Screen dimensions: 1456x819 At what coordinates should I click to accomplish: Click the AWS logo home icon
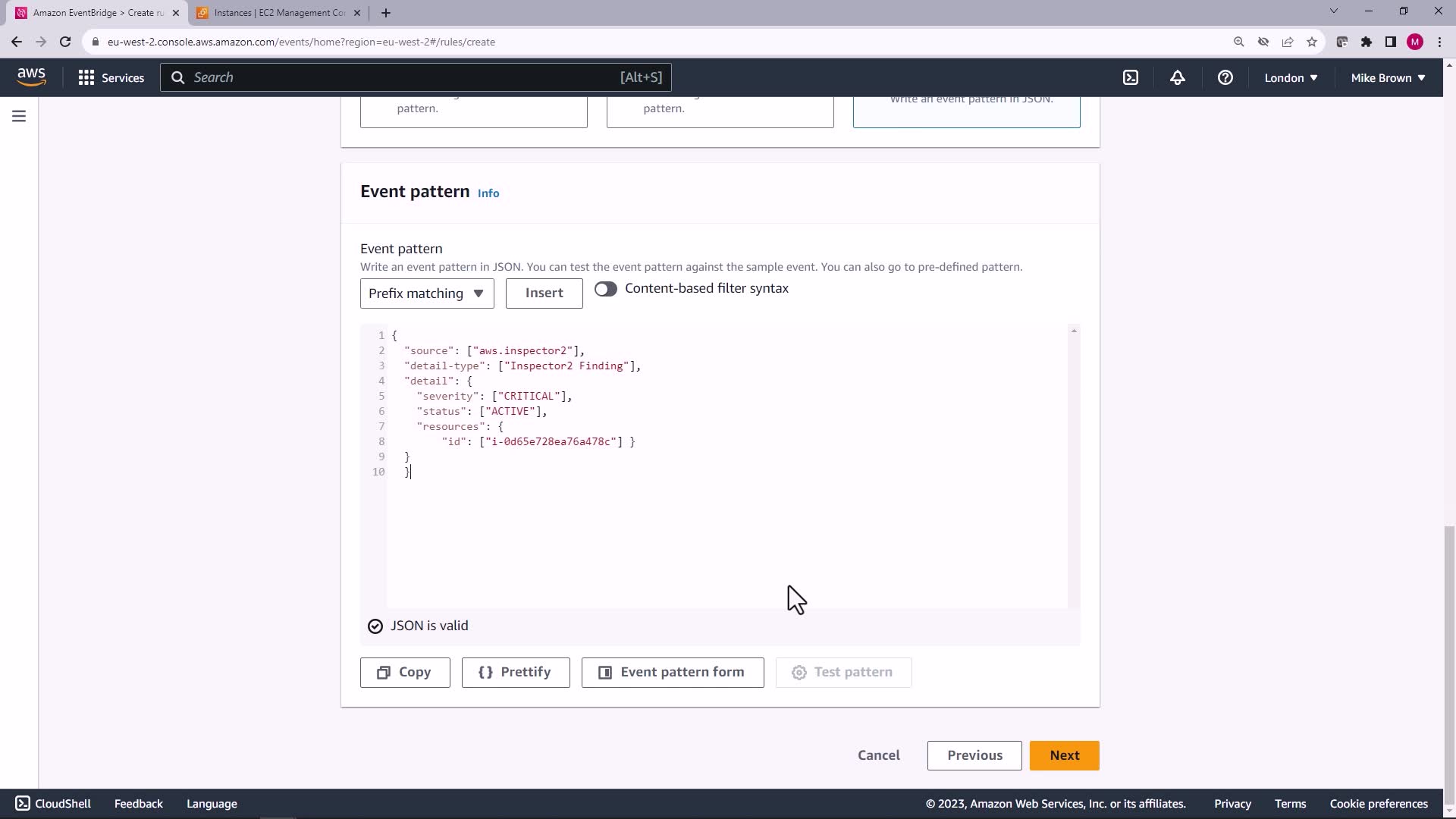tap(31, 77)
